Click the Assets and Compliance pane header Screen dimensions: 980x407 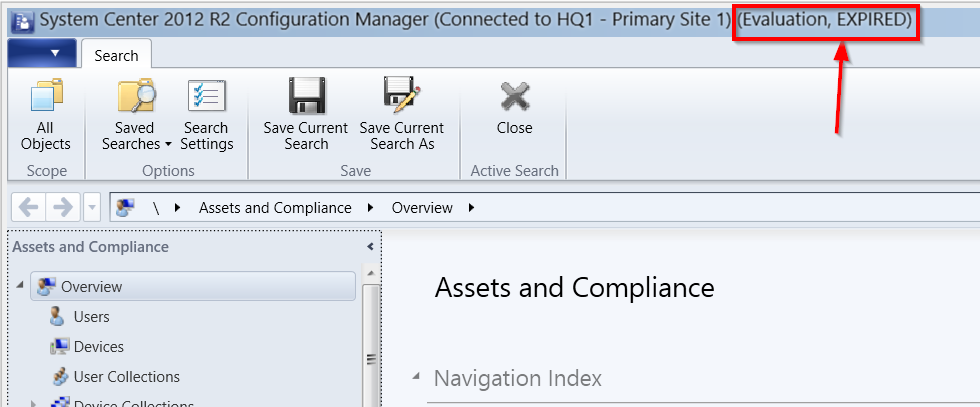91,247
